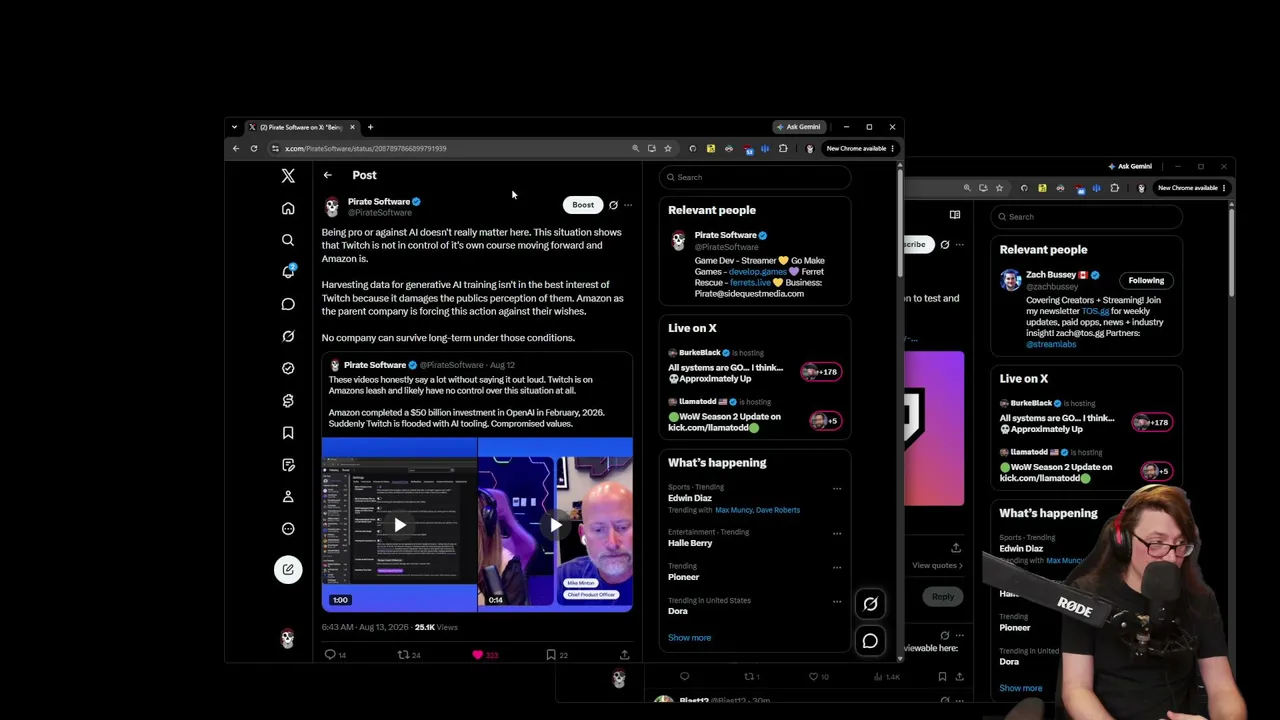1280x720 pixels.
Task: Open Profile in X sidebar
Action: (x=288, y=497)
